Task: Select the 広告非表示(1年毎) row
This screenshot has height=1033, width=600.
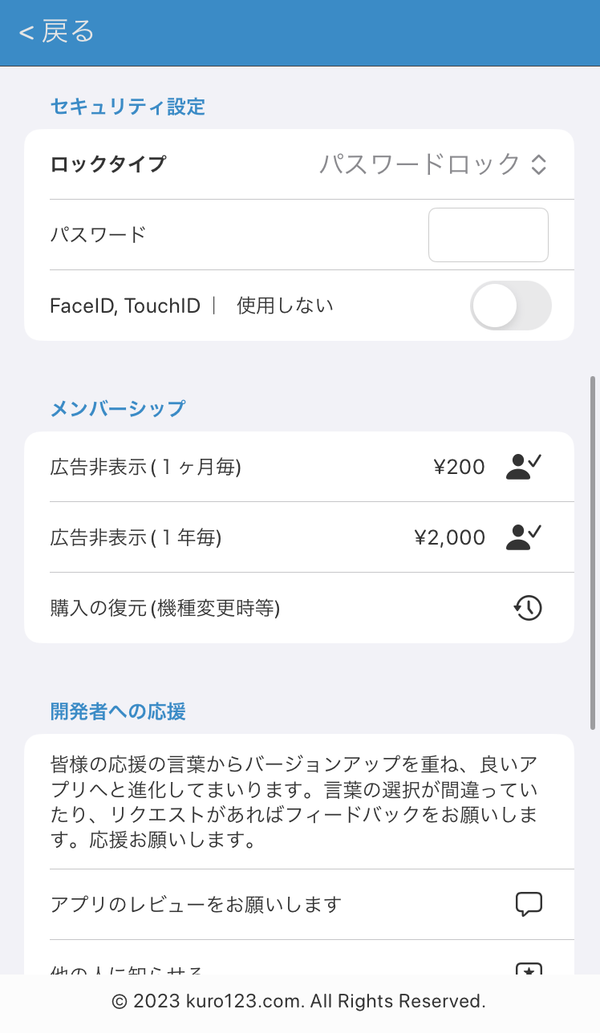Action: coord(299,537)
